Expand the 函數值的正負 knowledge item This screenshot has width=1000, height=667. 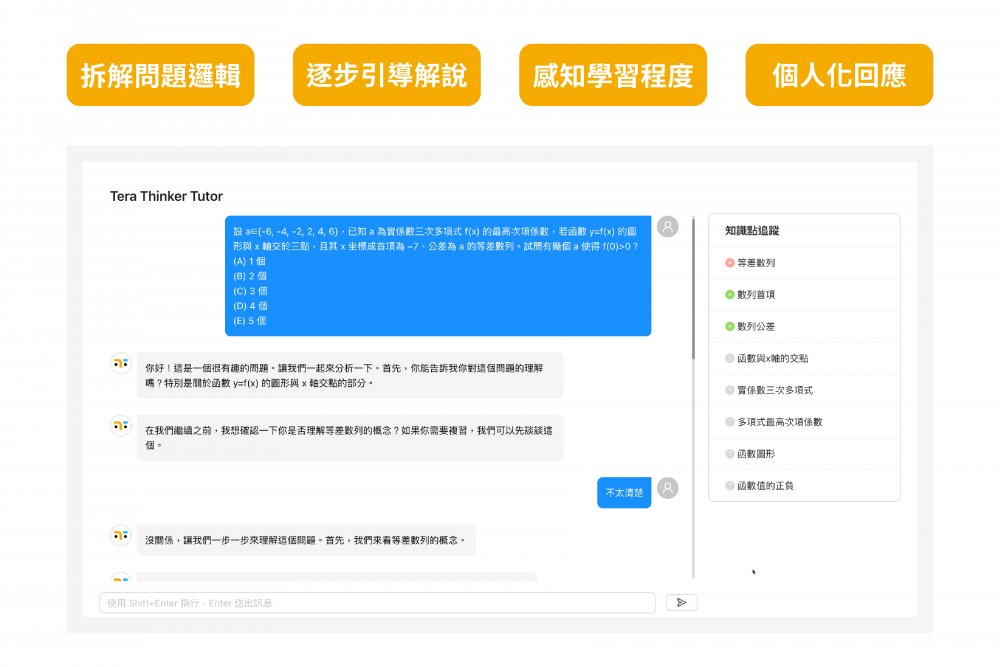[765, 486]
